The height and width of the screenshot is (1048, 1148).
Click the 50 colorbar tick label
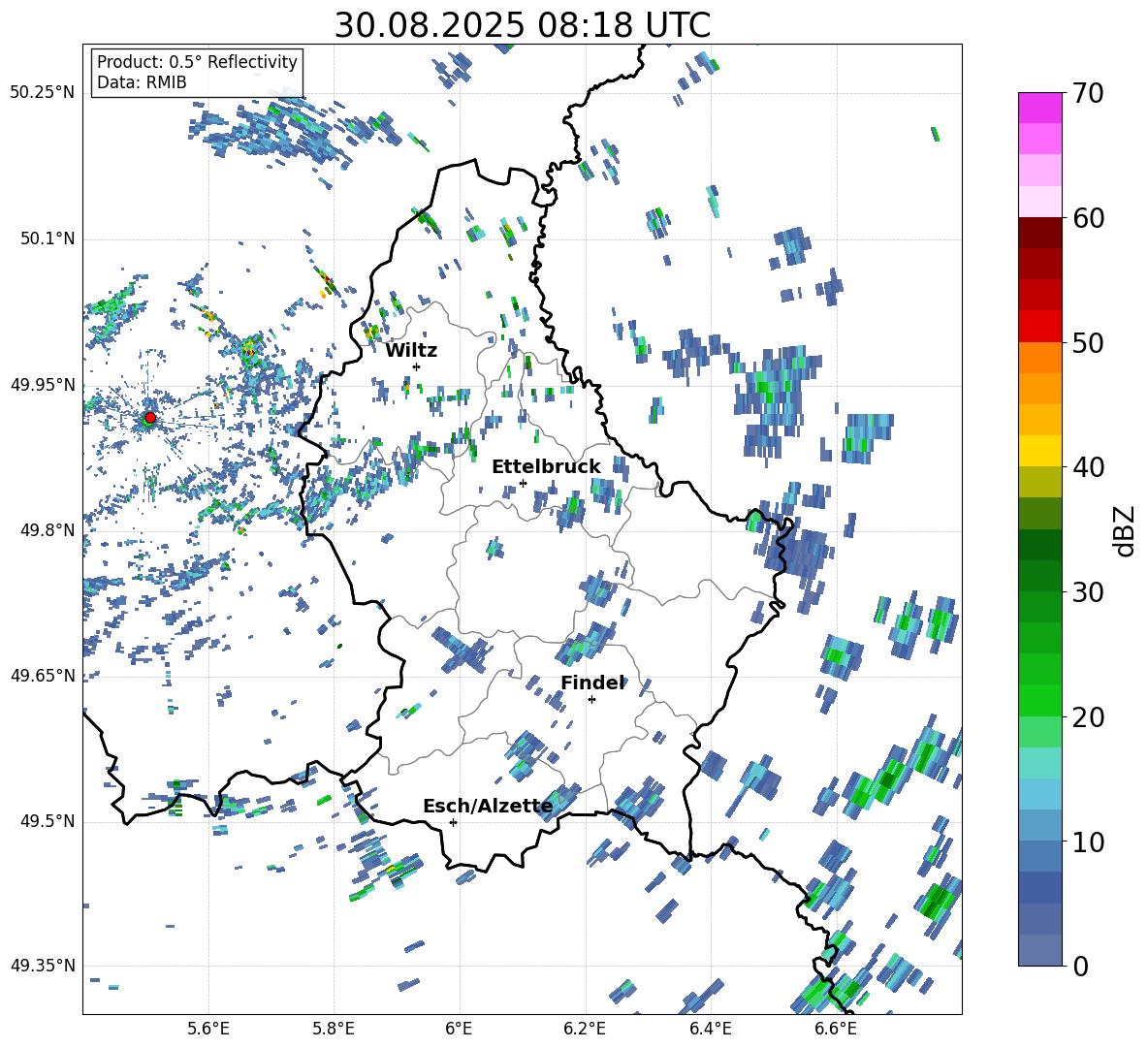coord(1088,342)
